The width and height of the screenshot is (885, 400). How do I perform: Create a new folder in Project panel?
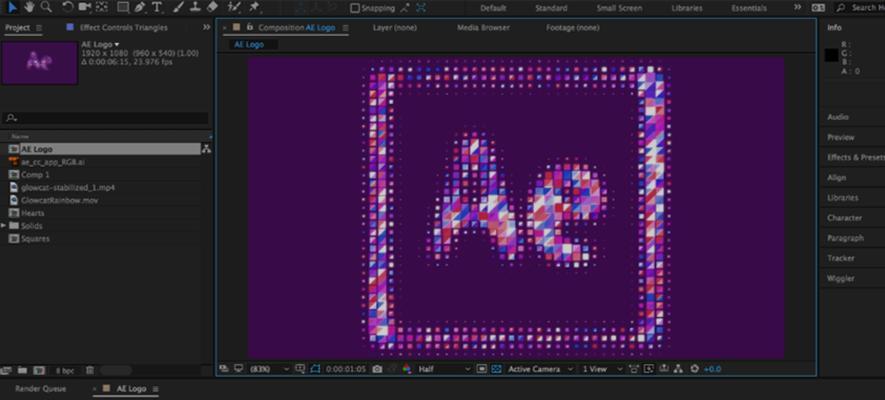tap(22, 371)
